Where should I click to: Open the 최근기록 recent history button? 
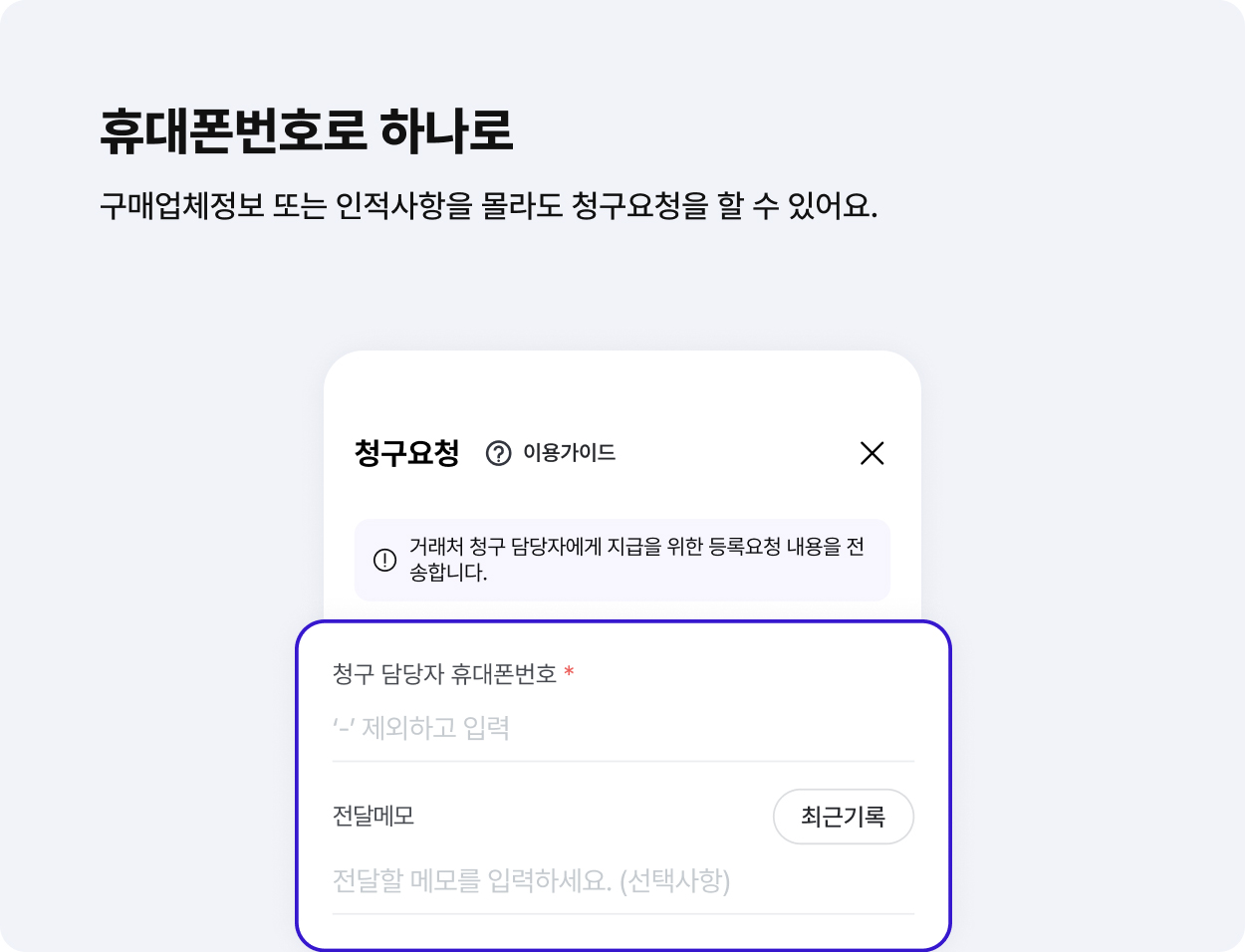(x=844, y=817)
